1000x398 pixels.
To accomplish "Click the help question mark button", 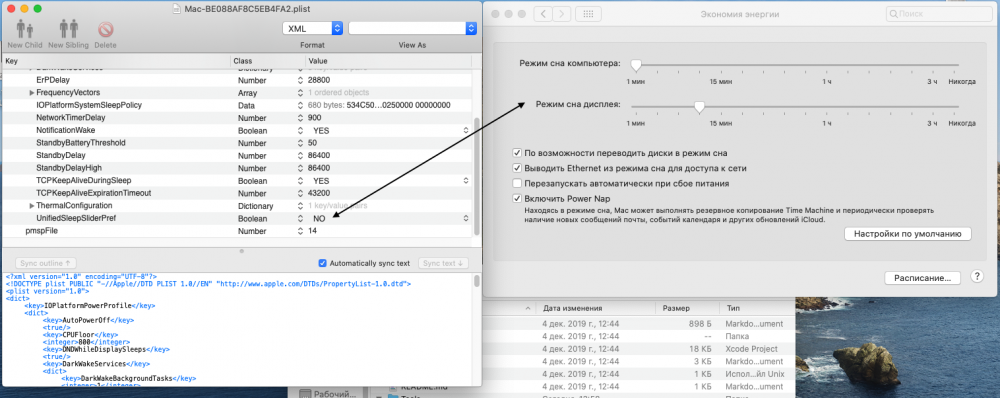I will 977,277.
